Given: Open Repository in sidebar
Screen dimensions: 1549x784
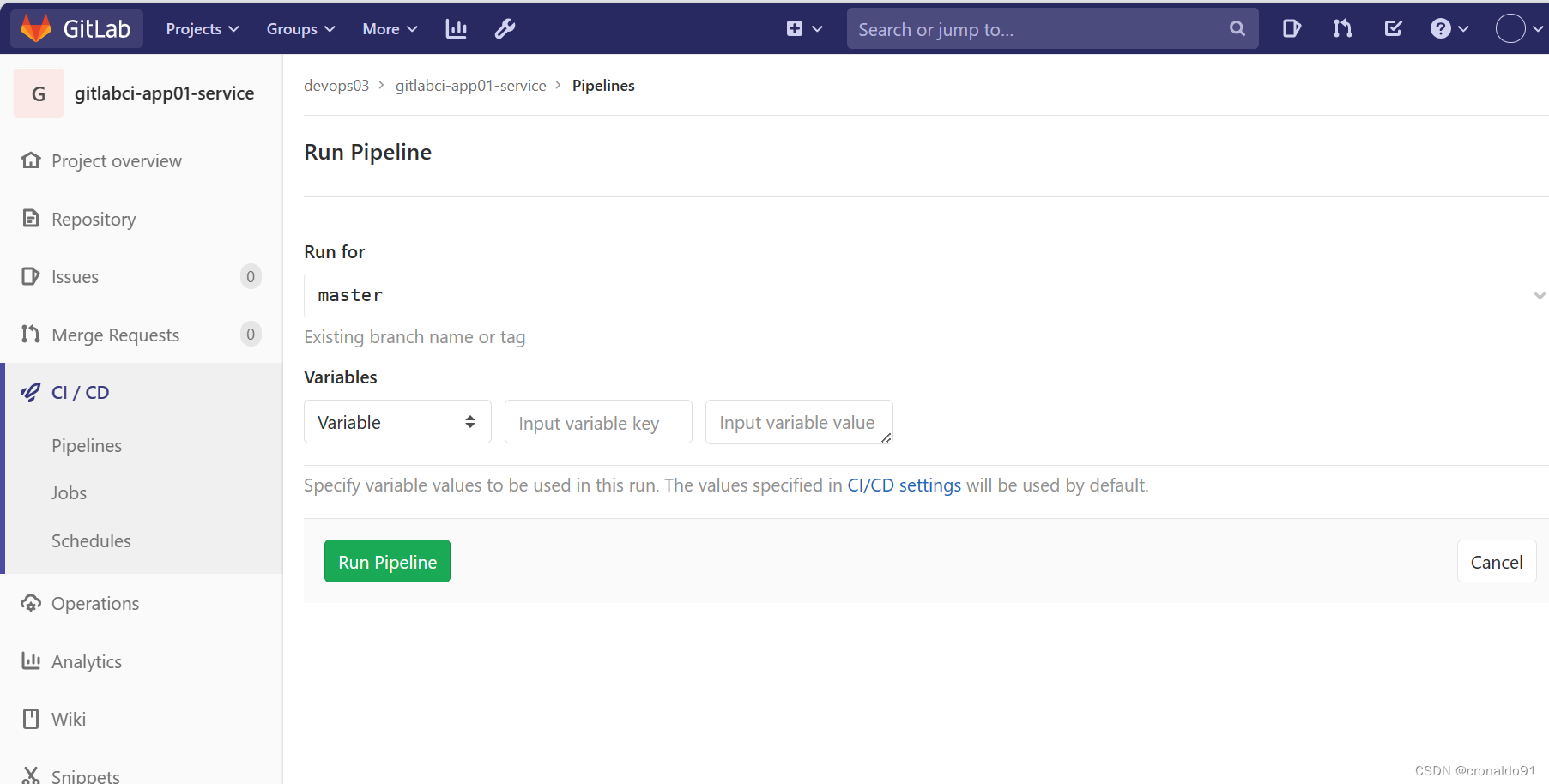Looking at the screenshot, I should coord(94,220).
